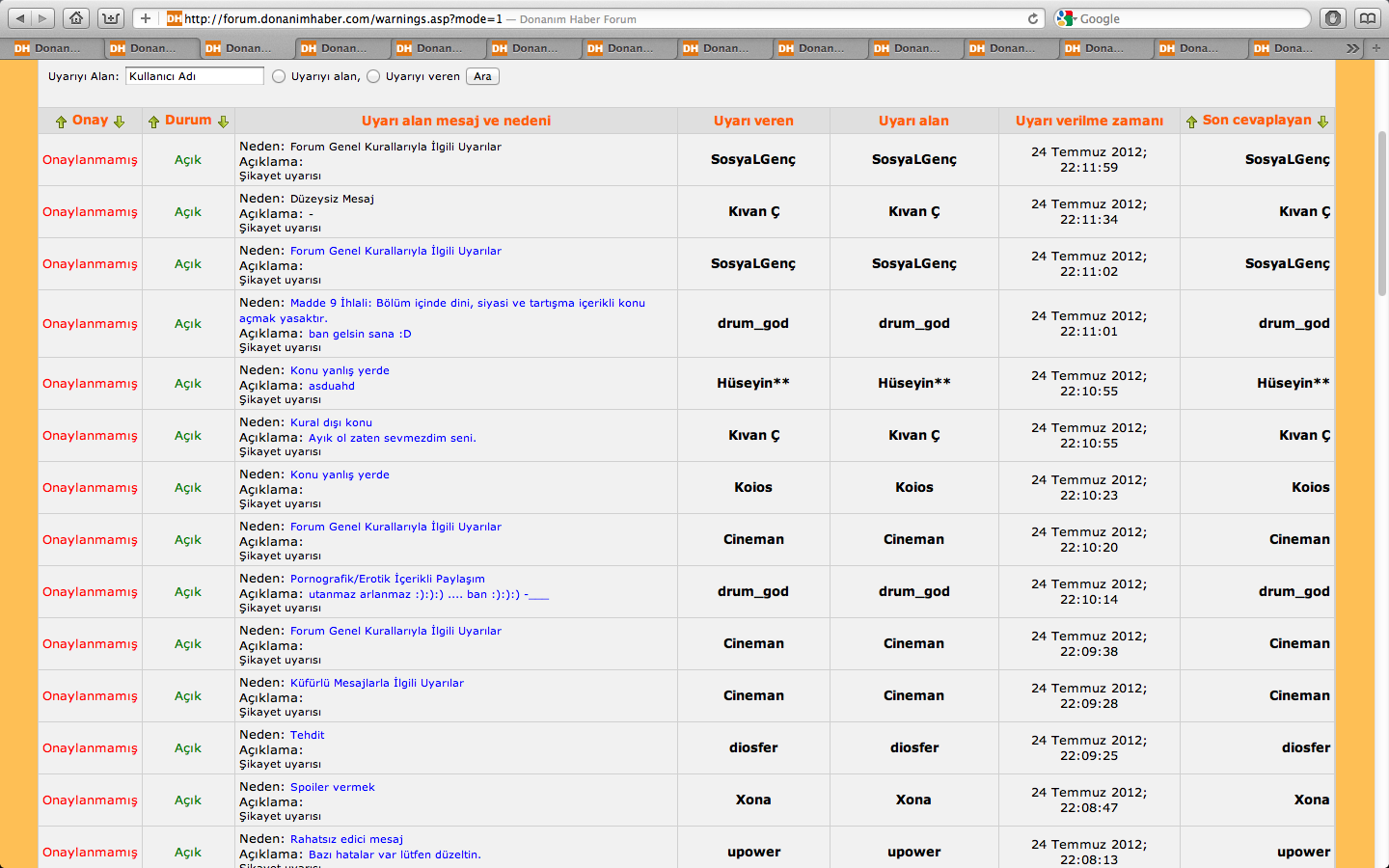Click upower in Uyarı alan column

[913, 852]
